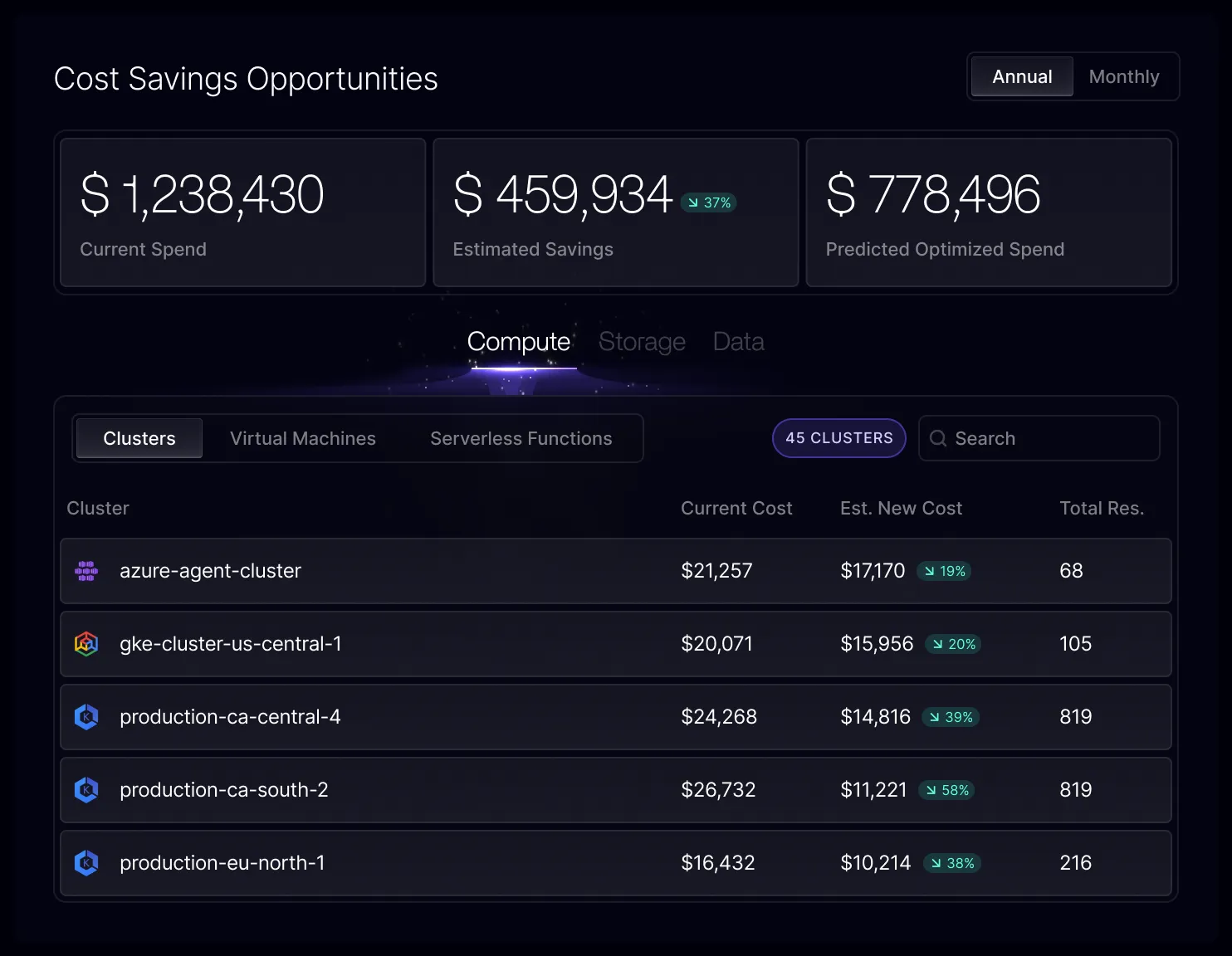Click the production-ca-central-4 Kubernetes icon
The image size is (1232, 956).
[x=86, y=717]
